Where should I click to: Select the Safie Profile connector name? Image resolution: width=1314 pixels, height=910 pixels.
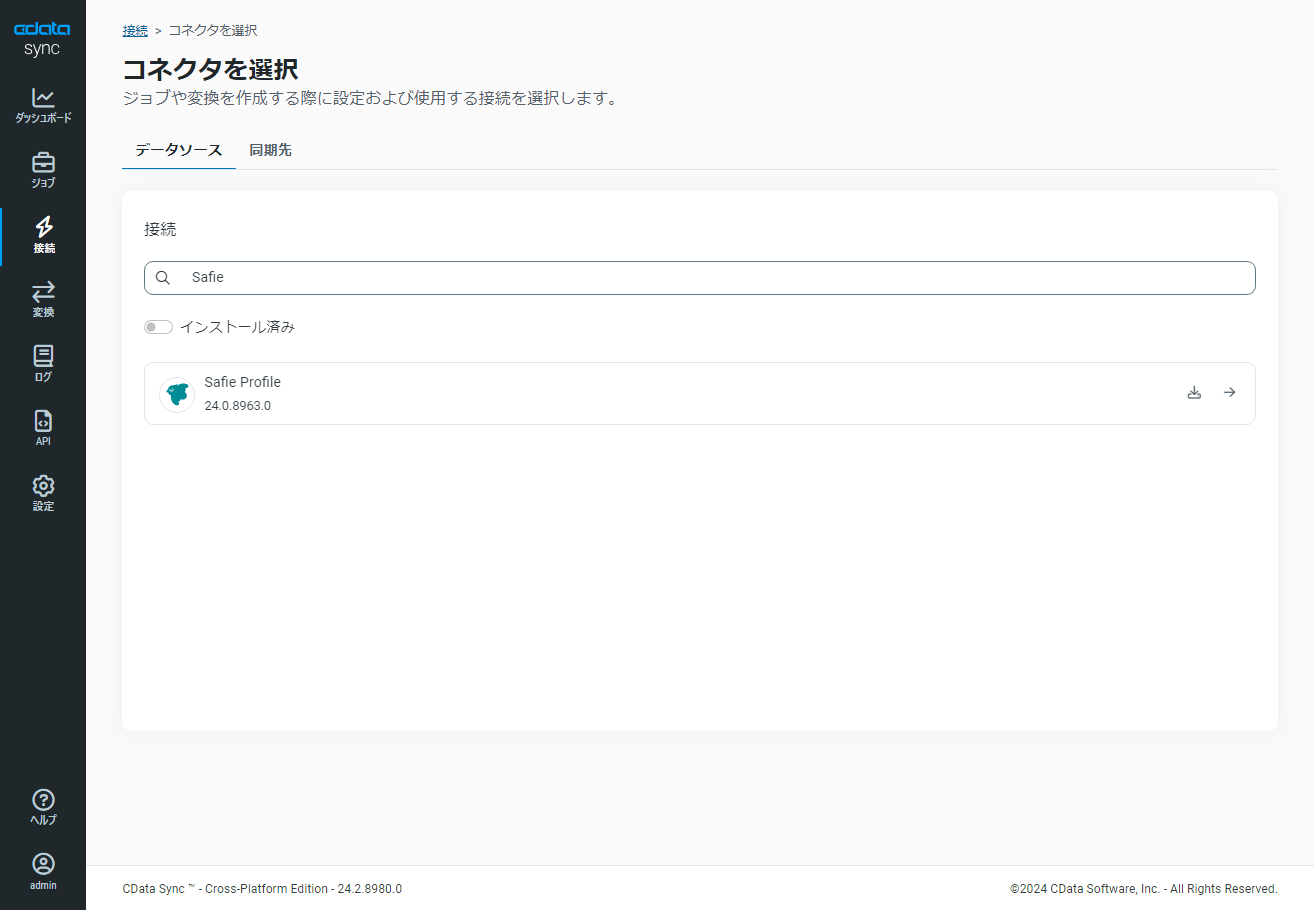pos(242,382)
